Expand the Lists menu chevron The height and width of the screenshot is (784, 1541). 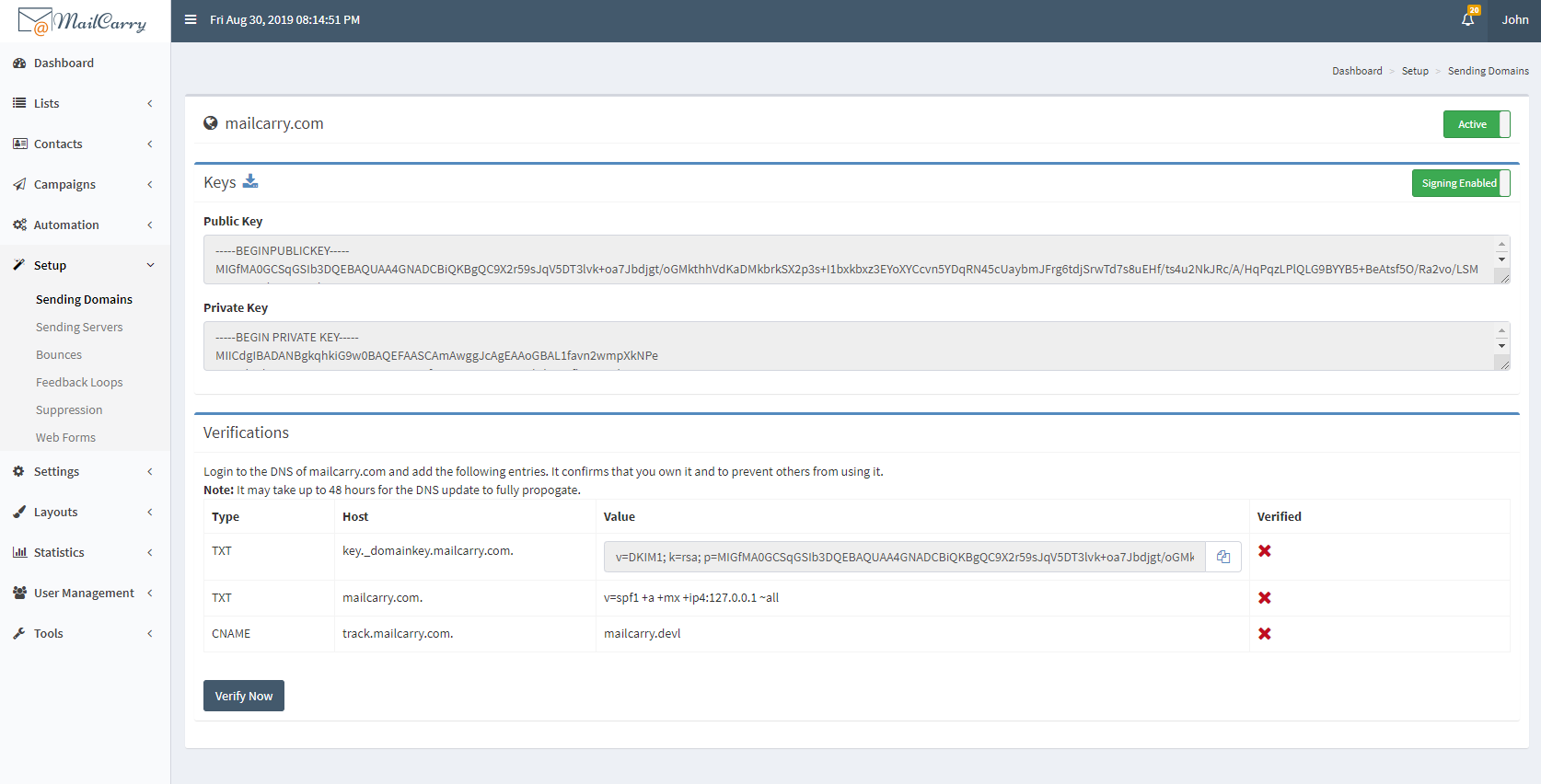click(150, 104)
